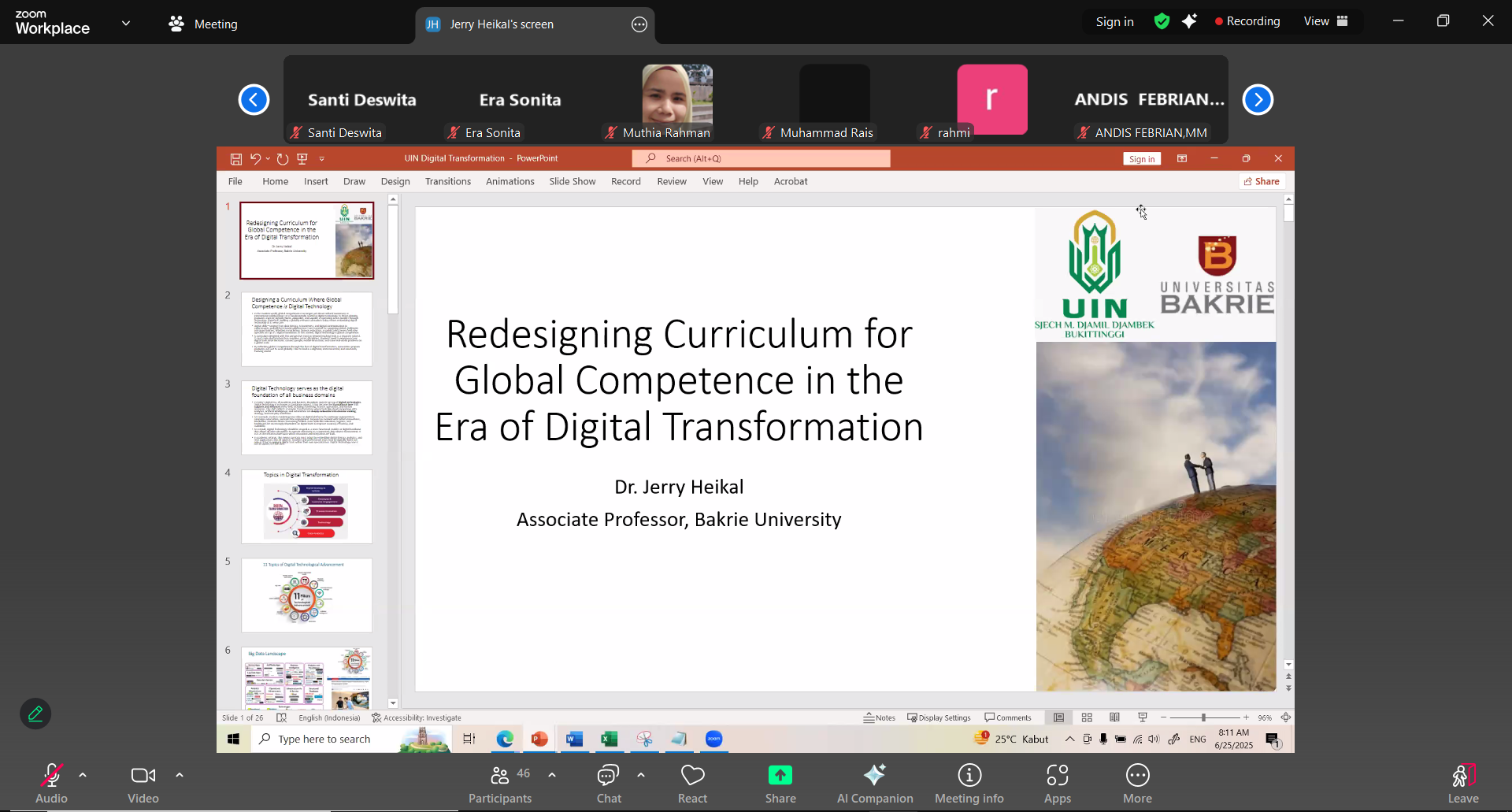The image size is (1512, 812).
Task: Open the Apps panel
Action: click(1057, 784)
